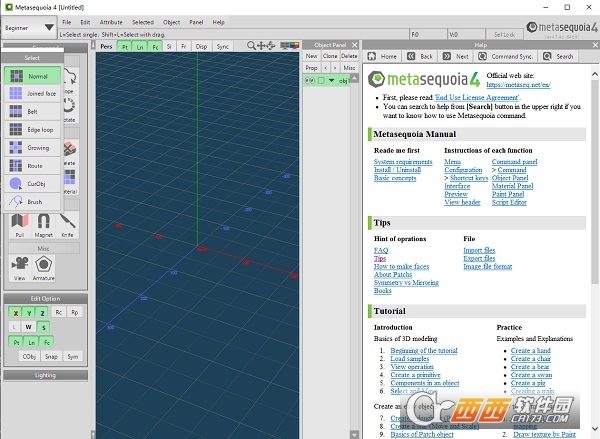The height and width of the screenshot is (439, 600).
Task: Collapse the Misc section header
Action: click(44, 248)
